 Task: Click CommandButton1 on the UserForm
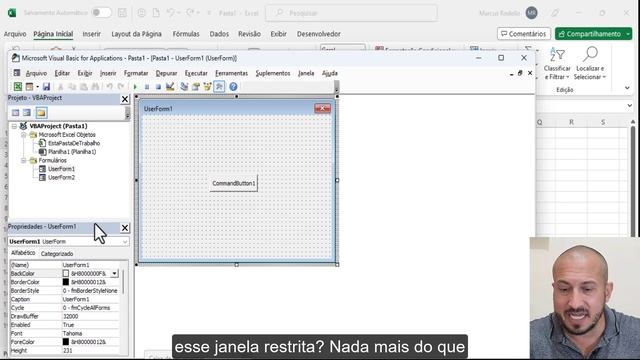234,184
